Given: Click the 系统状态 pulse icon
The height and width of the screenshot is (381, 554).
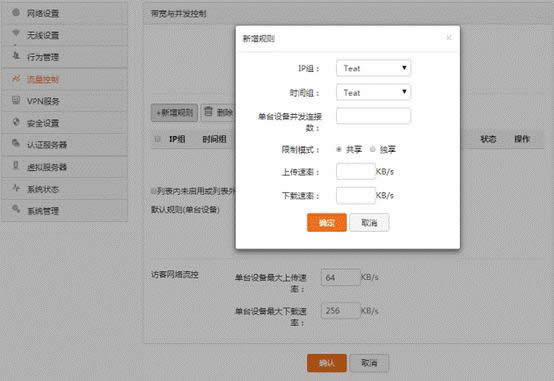Looking at the screenshot, I should pyautogui.click(x=16, y=188).
